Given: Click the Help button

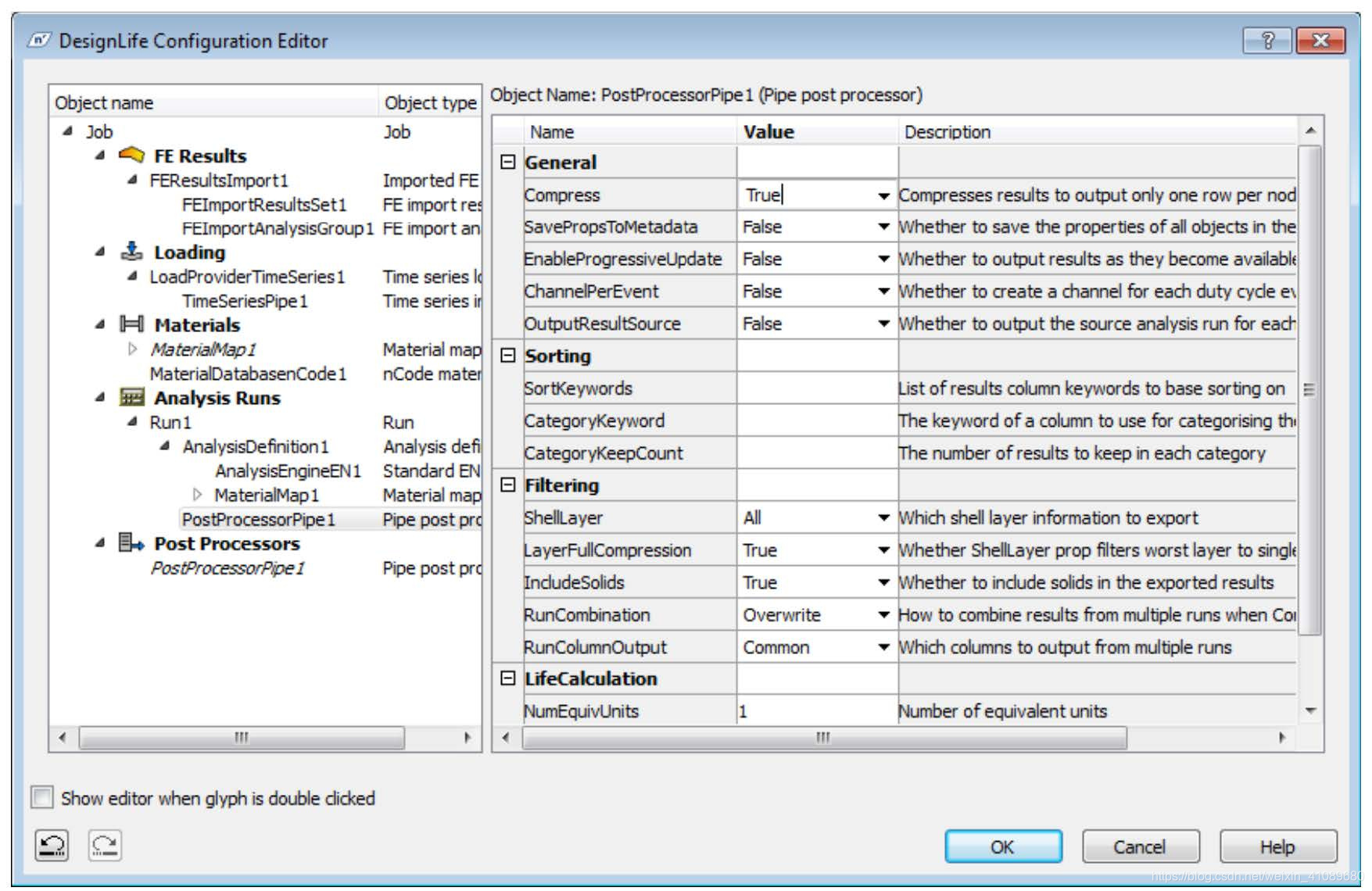Looking at the screenshot, I should [x=1277, y=846].
